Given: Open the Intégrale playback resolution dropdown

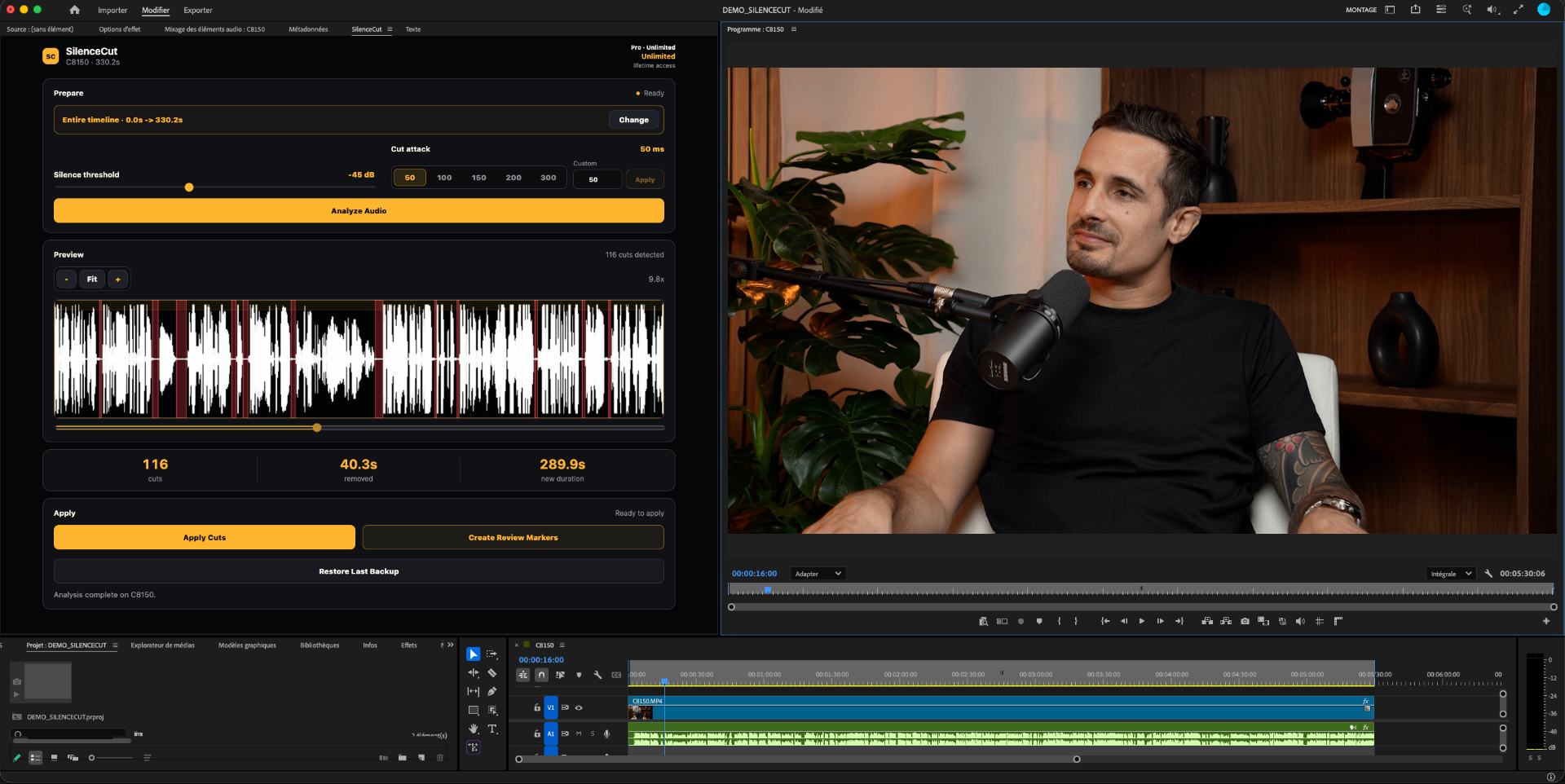Looking at the screenshot, I should [x=1450, y=574].
